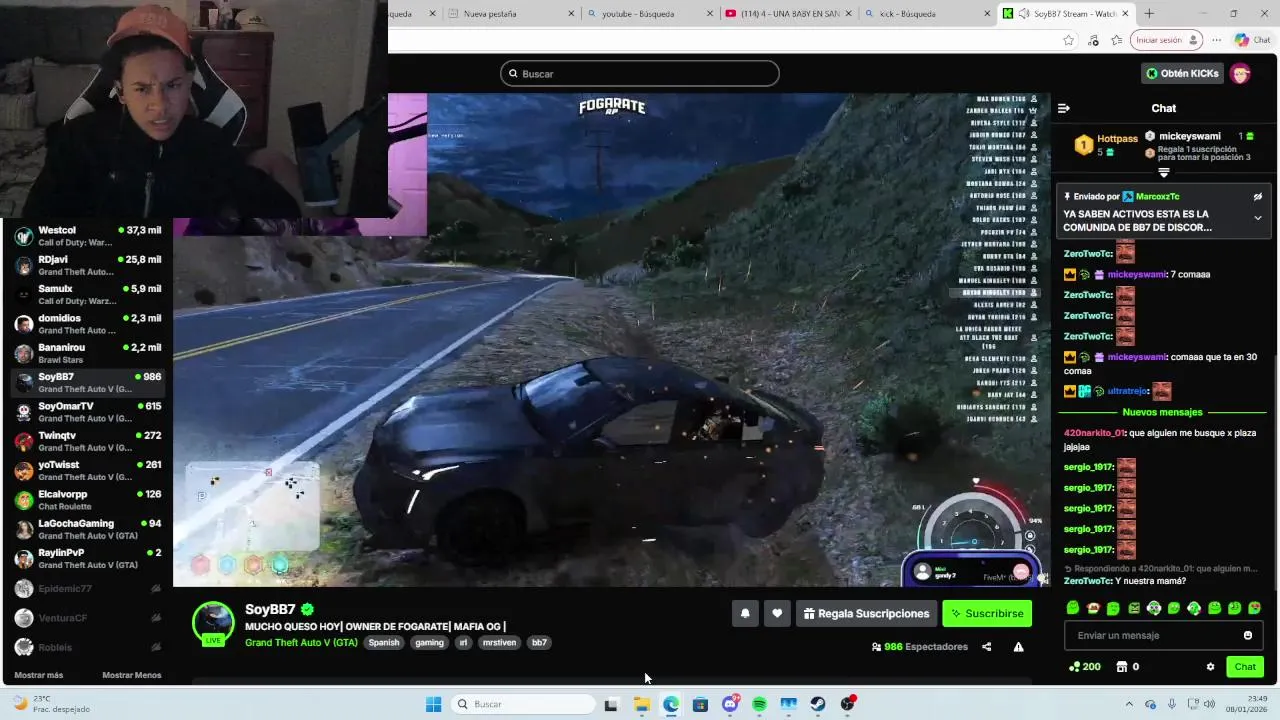Close the youtube - Búsqueda tab

(710, 14)
